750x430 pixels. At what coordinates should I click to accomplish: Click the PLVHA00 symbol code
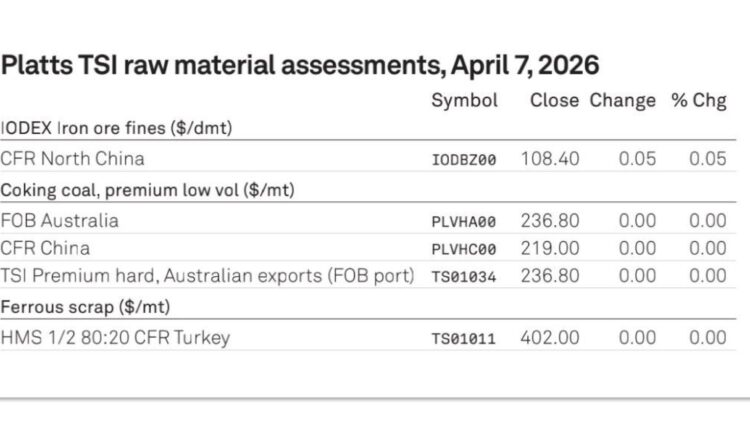(x=463, y=221)
